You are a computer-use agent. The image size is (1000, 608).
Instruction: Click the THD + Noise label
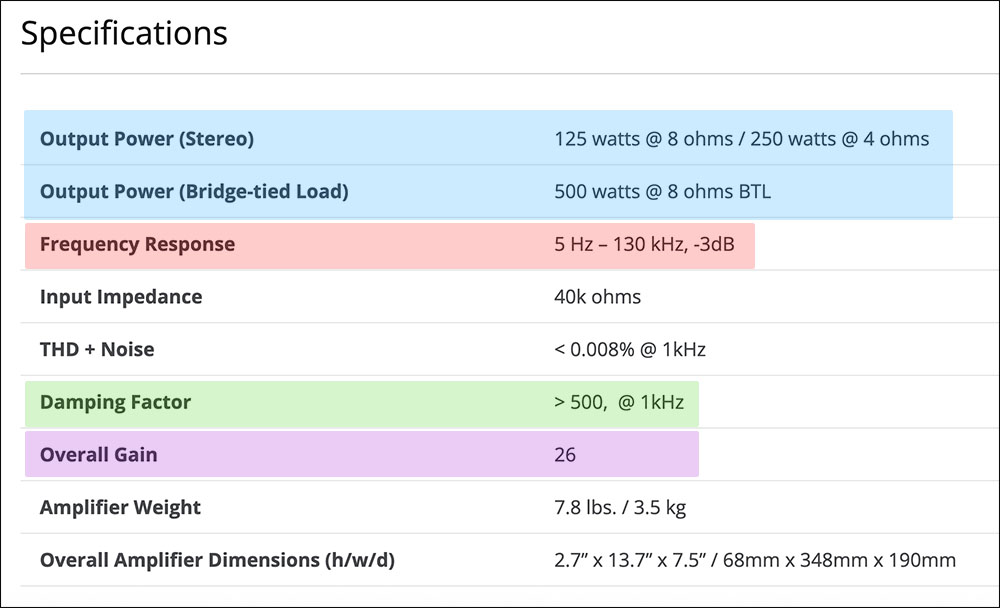click(x=97, y=350)
